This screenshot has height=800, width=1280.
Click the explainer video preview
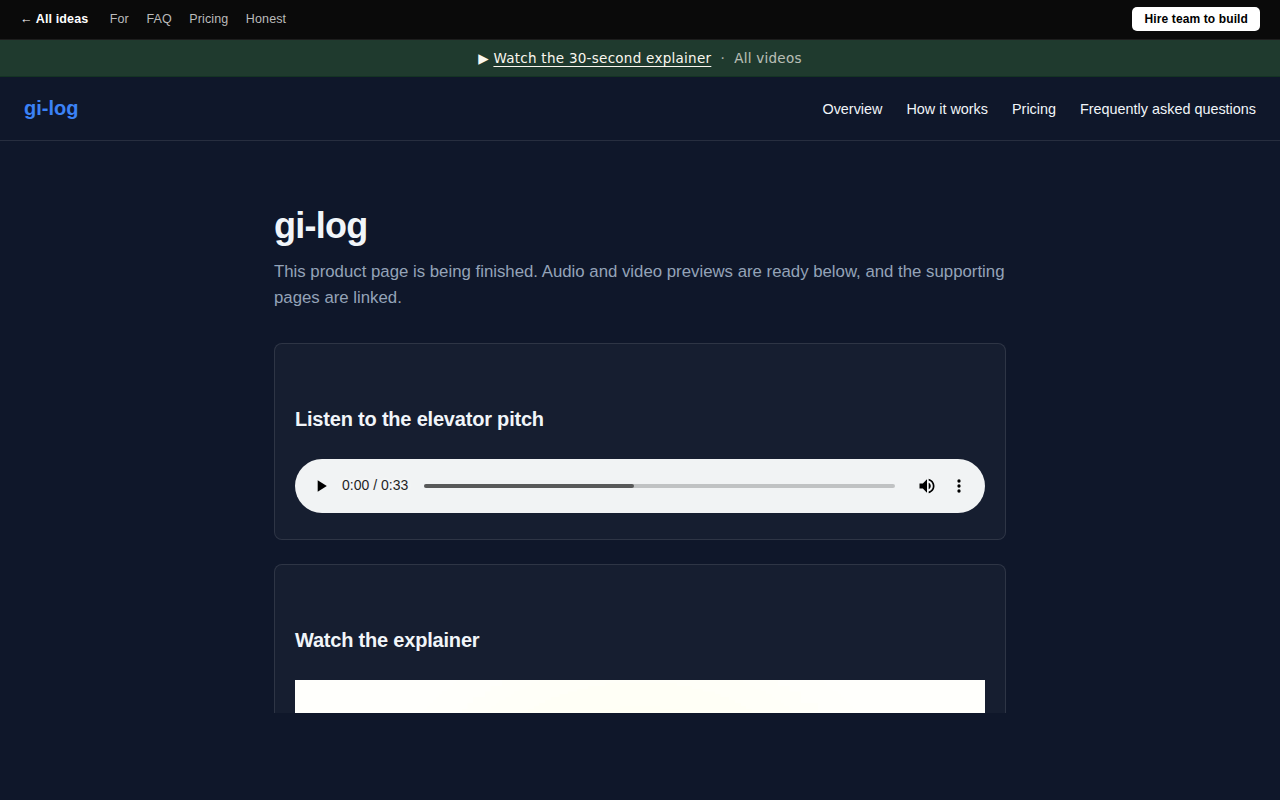click(640, 697)
